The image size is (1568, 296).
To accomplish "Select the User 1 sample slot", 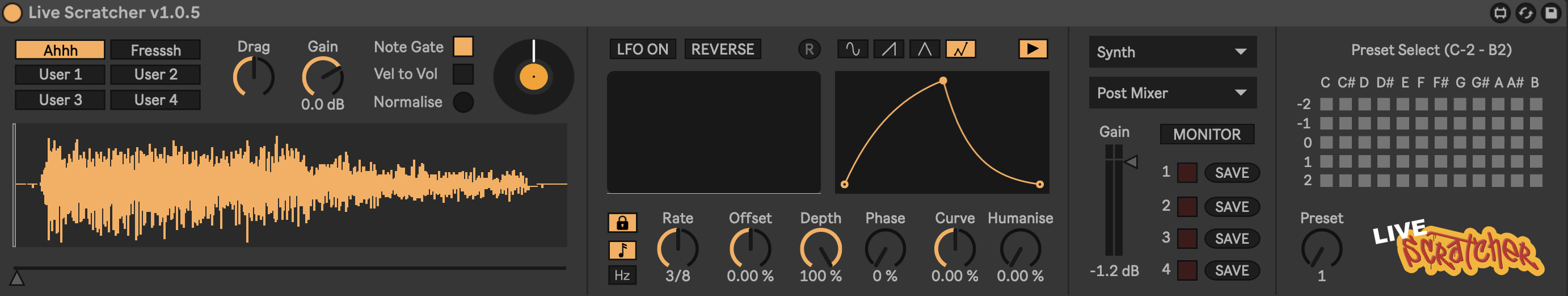I will [x=60, y=75].
